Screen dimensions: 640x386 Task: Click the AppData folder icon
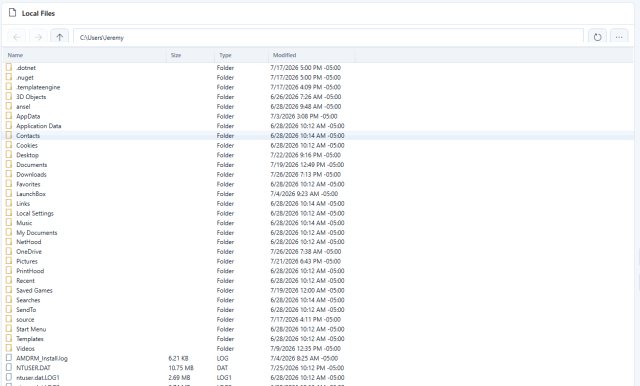pos(9,116)
